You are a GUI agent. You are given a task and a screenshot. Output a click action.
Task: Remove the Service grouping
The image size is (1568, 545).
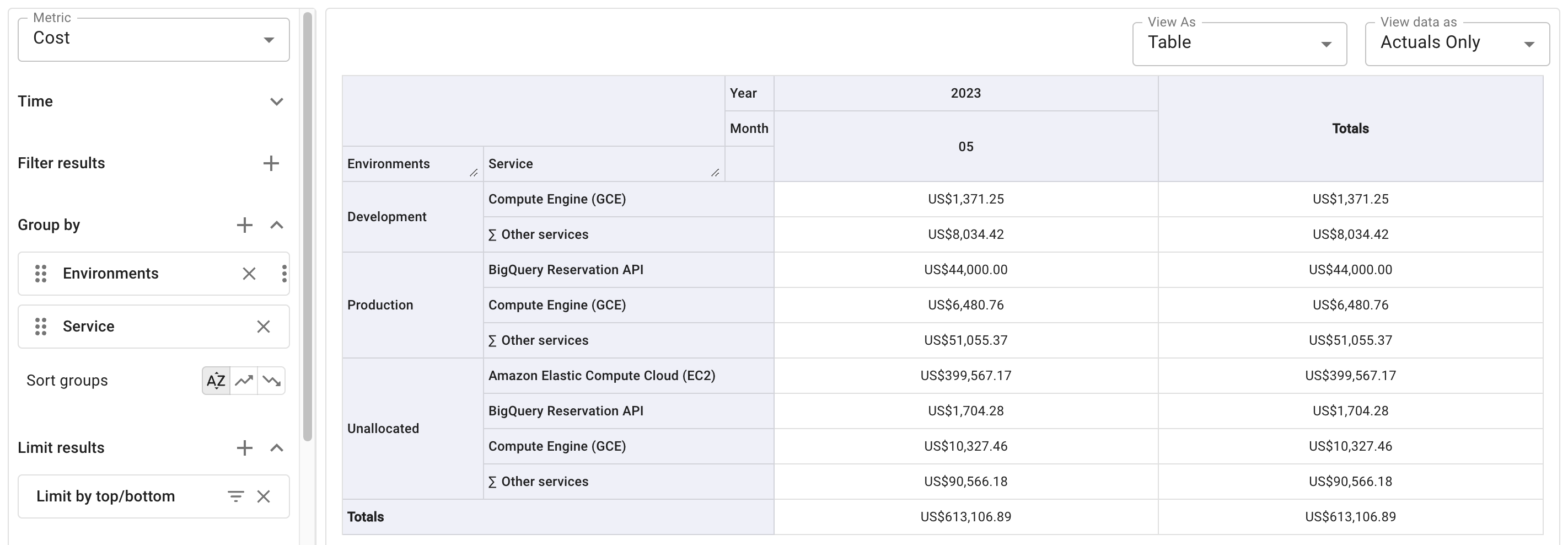[x=263, y=327]
